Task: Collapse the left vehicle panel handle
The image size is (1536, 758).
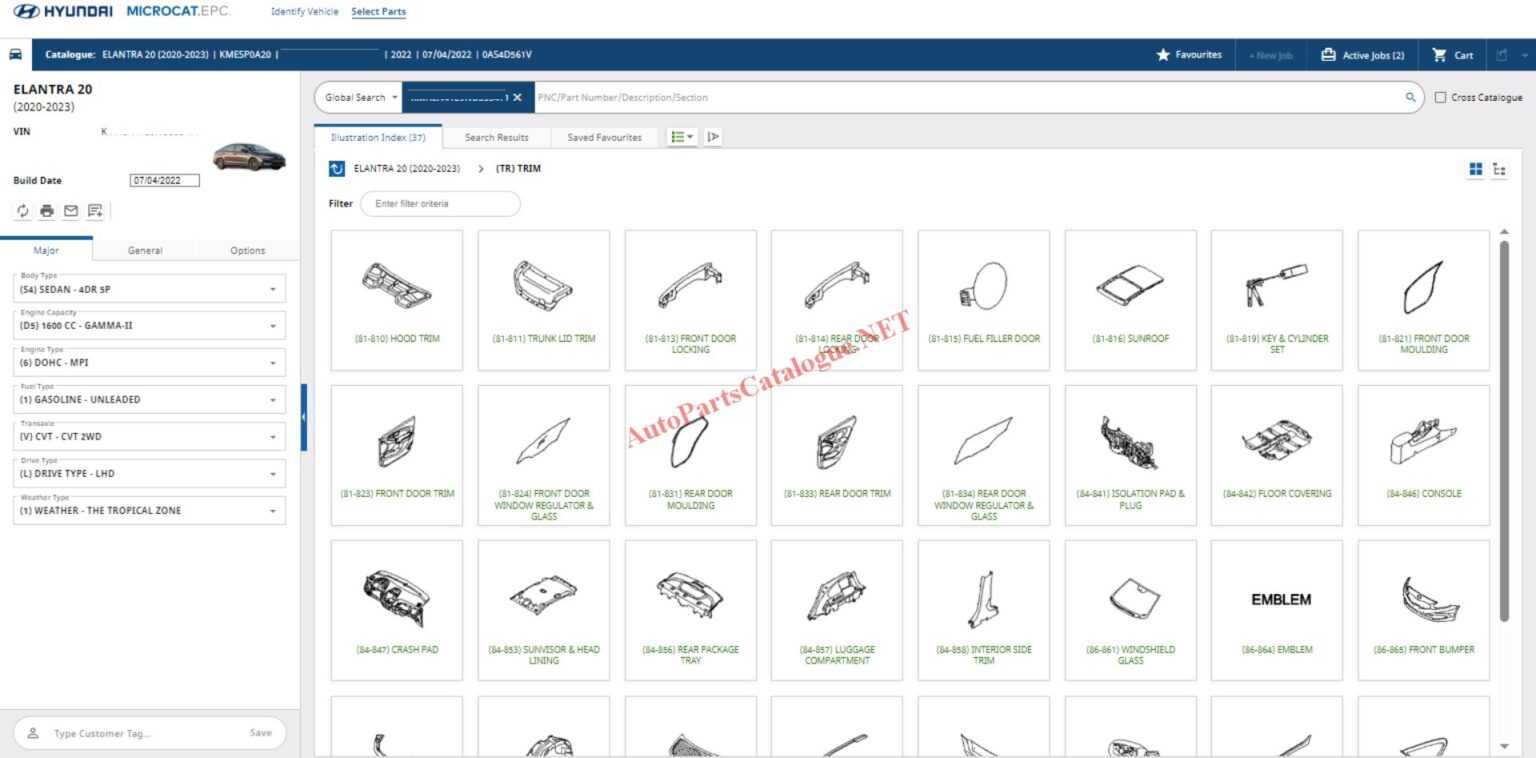Action: (304, 417)
